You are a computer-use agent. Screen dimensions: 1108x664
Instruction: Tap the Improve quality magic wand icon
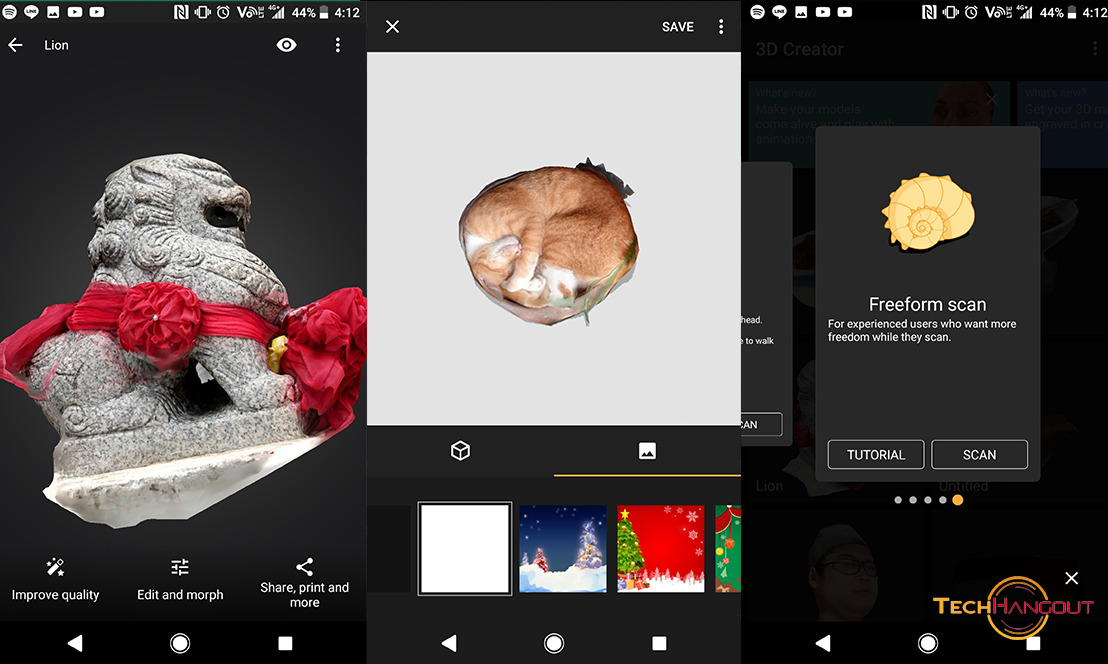click(x=55, y=567)
